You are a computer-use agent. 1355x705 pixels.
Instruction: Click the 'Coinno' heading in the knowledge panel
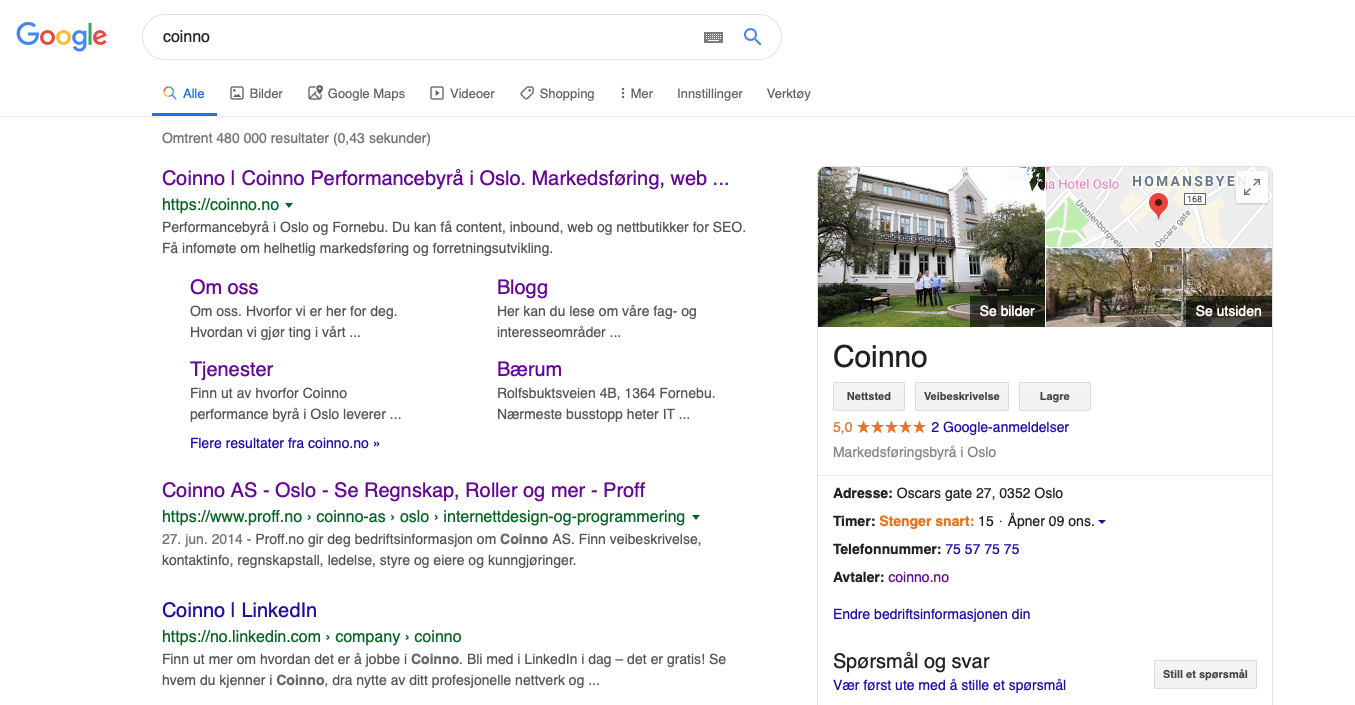(x=880, y=357)
